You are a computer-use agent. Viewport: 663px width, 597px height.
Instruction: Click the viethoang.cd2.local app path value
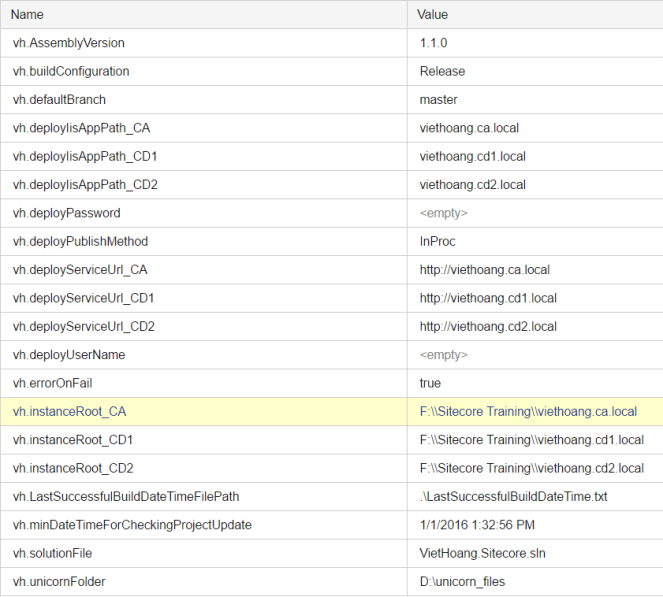pyautogui.click(x=472, y=185)
